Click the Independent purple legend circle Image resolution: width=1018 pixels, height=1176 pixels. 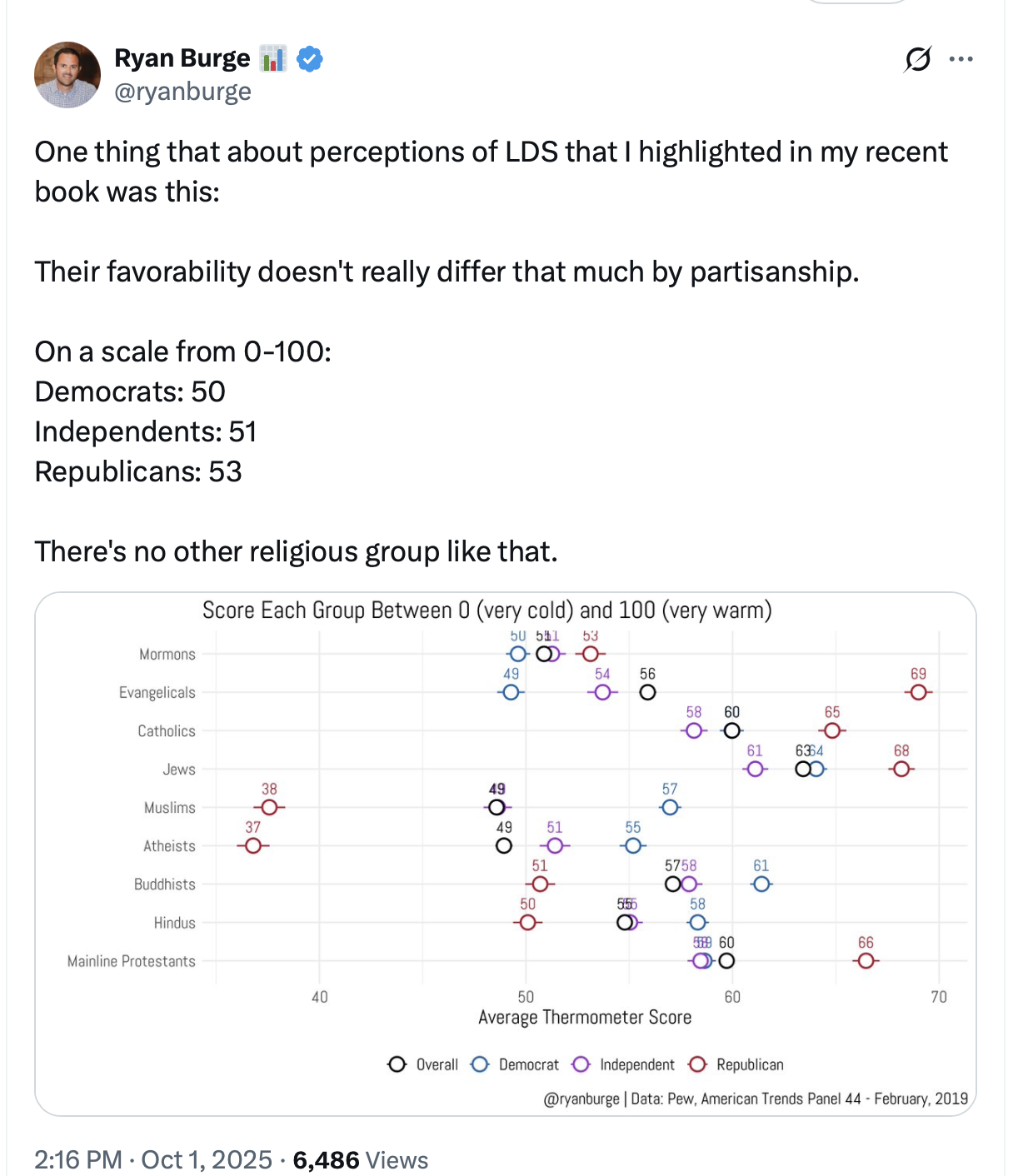coord(581,1064)
